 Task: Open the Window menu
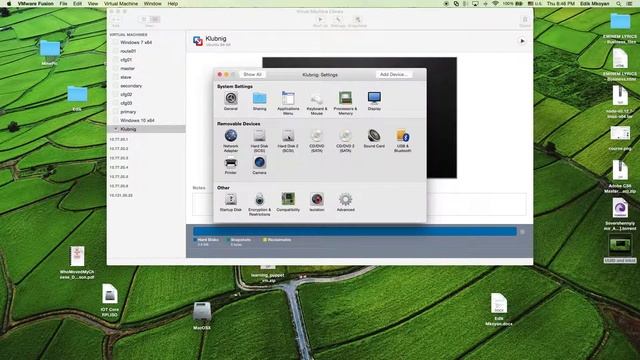point(153,4)
